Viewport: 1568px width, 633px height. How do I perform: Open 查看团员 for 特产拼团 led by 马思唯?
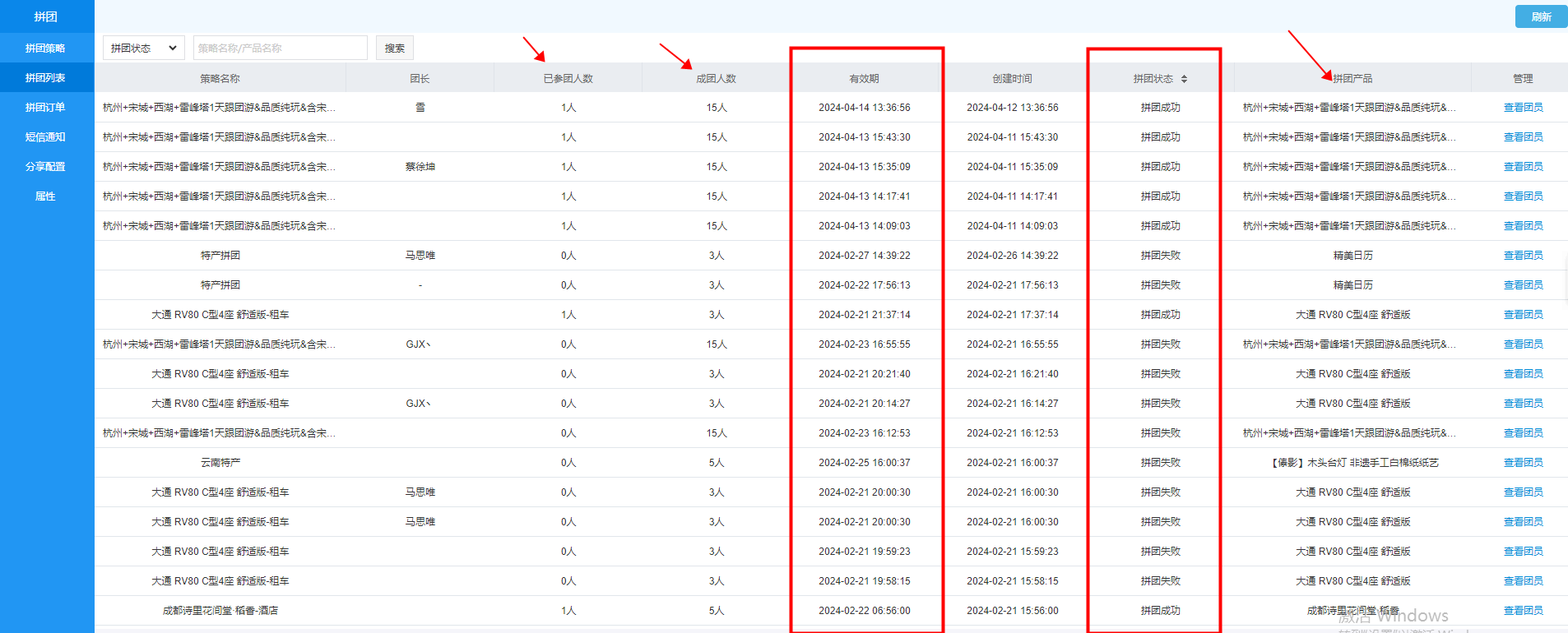click(1523, 256)
